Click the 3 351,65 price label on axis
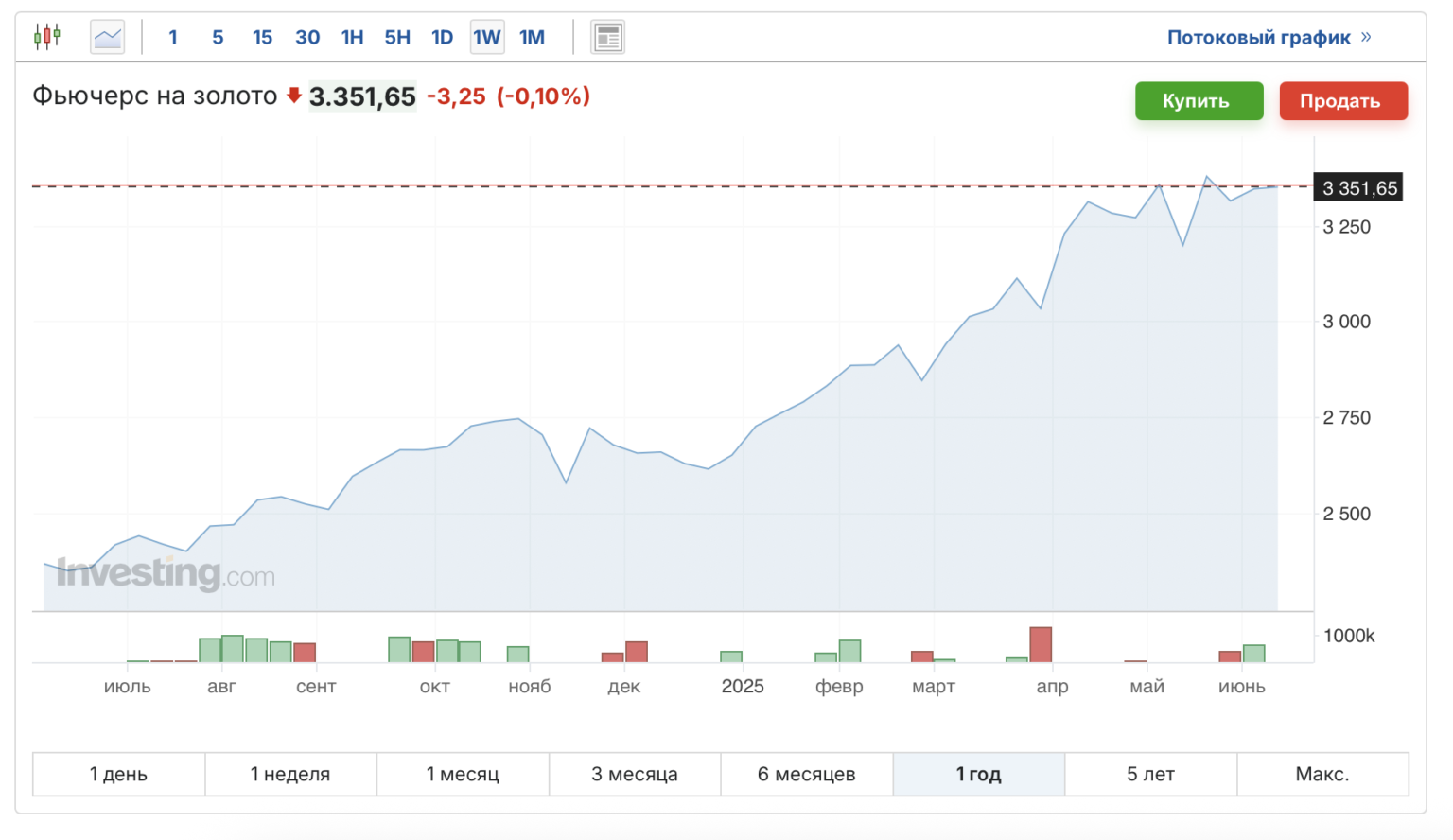 pos(1358,188)
